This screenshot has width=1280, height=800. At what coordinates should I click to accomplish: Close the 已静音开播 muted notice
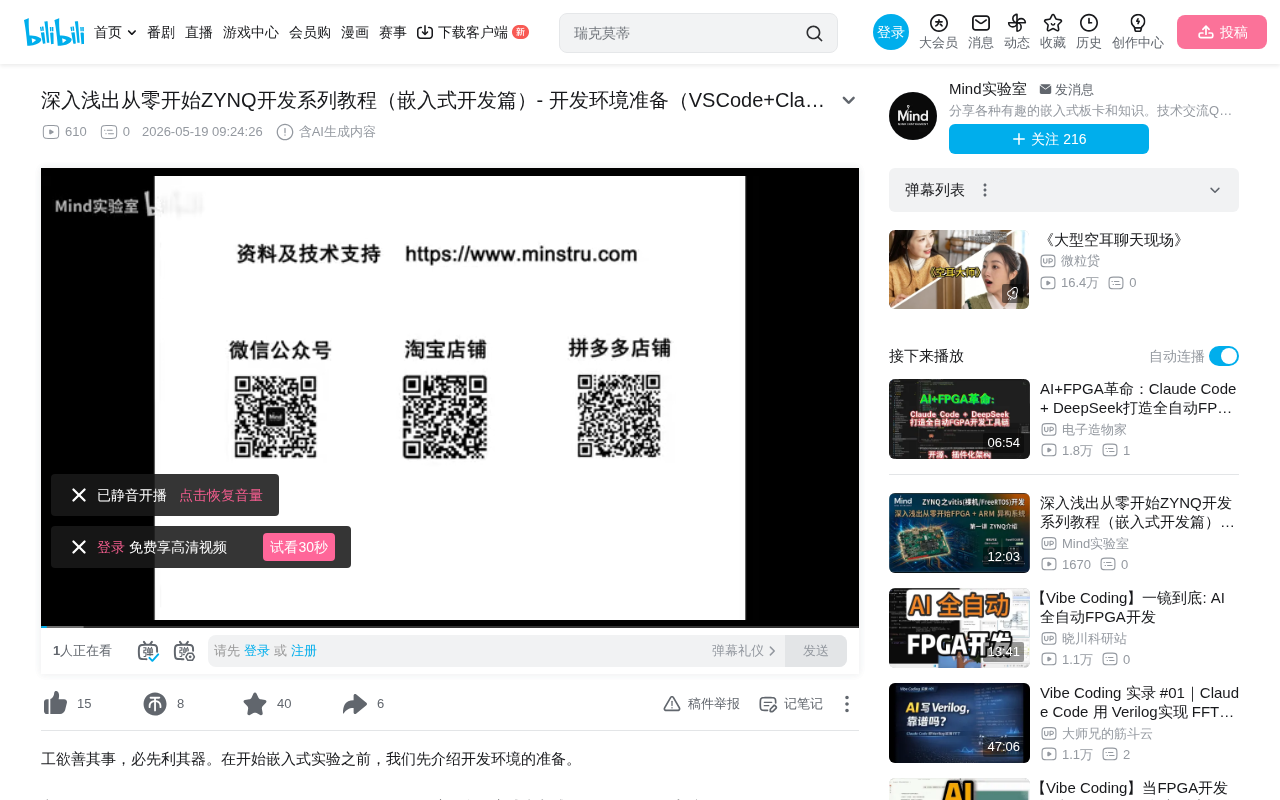(x=79, y=495)
